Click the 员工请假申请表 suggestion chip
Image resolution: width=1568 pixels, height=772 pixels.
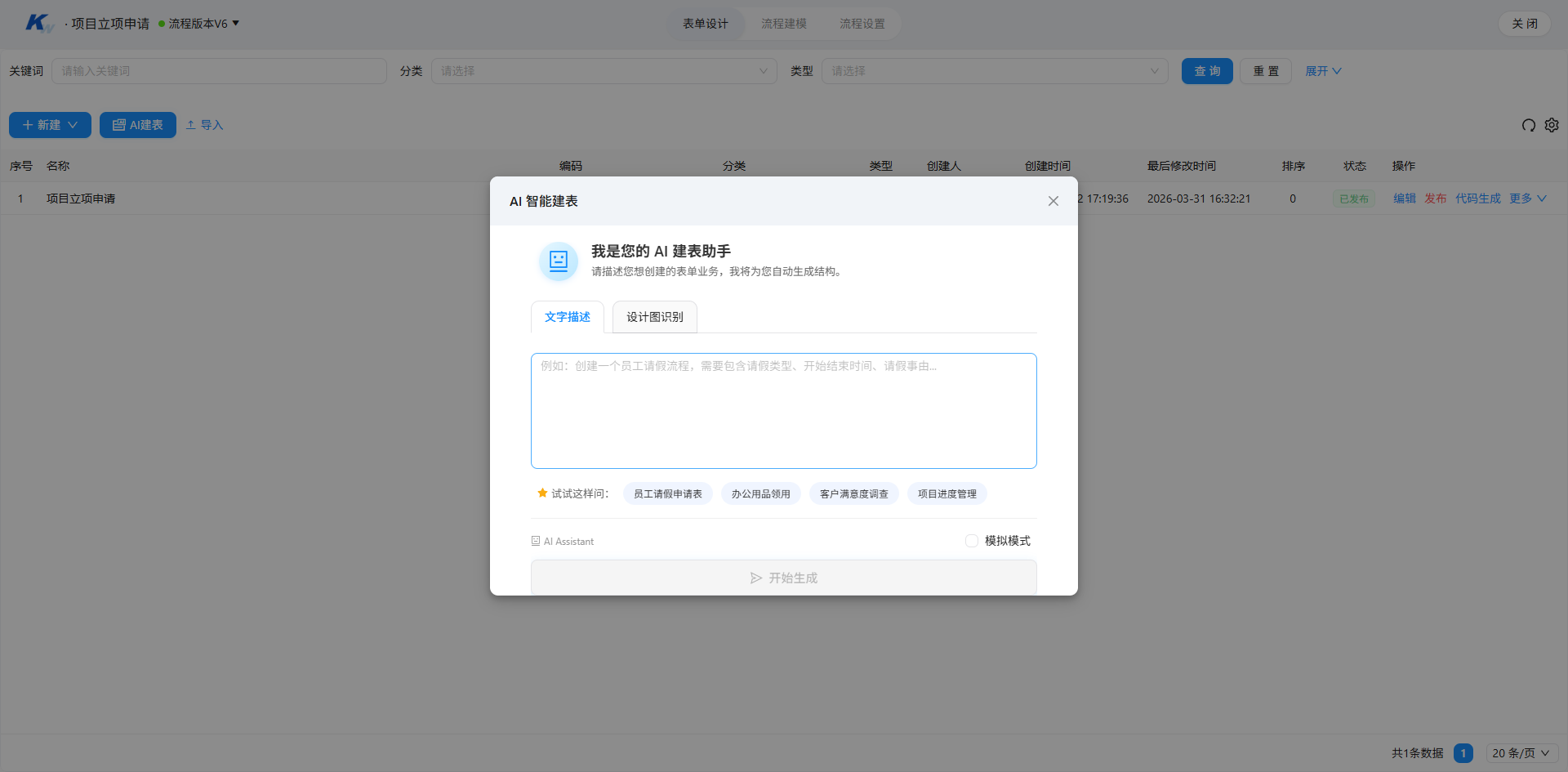pos(668,493)
